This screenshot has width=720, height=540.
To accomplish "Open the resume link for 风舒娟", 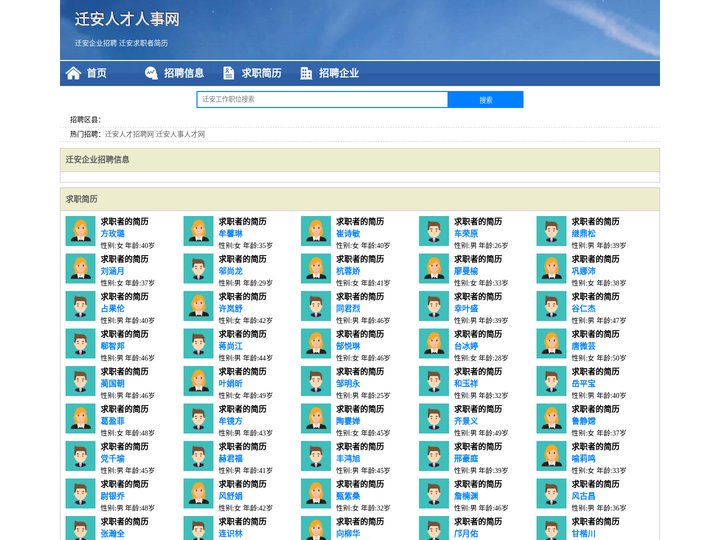I will (231, 496).
